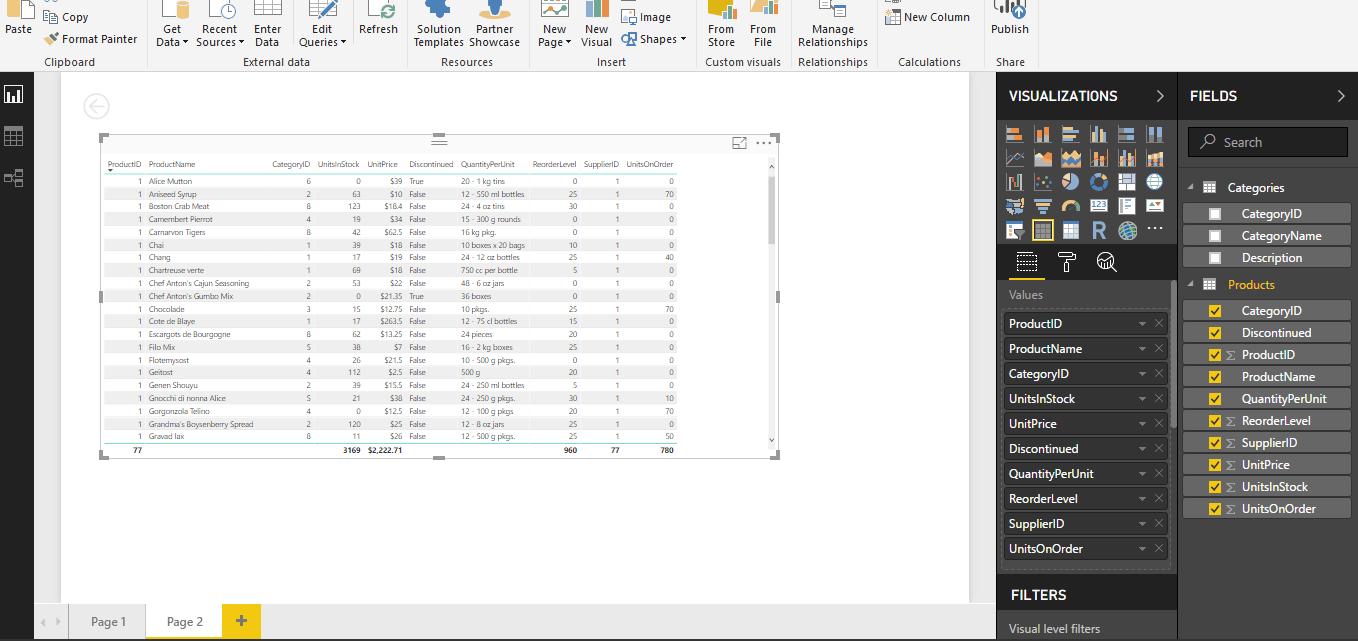Screen dimensions: 1358x641
Task: Select the pie chart visualization
Action: pos(1071,181)
